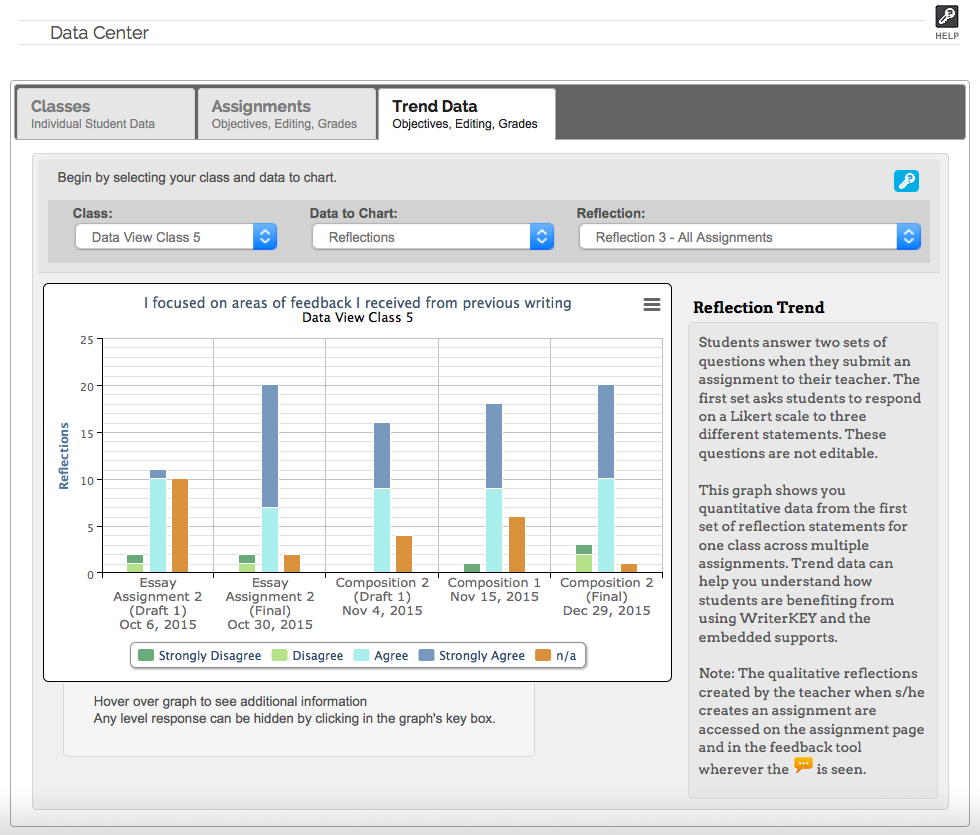Click the blue key info icon
980x835 pixels.
906,181
